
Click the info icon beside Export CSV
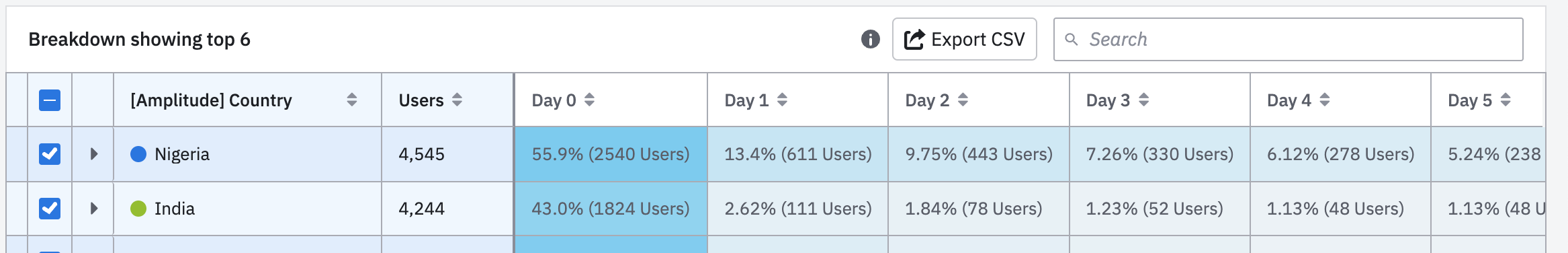pos(870,39)
